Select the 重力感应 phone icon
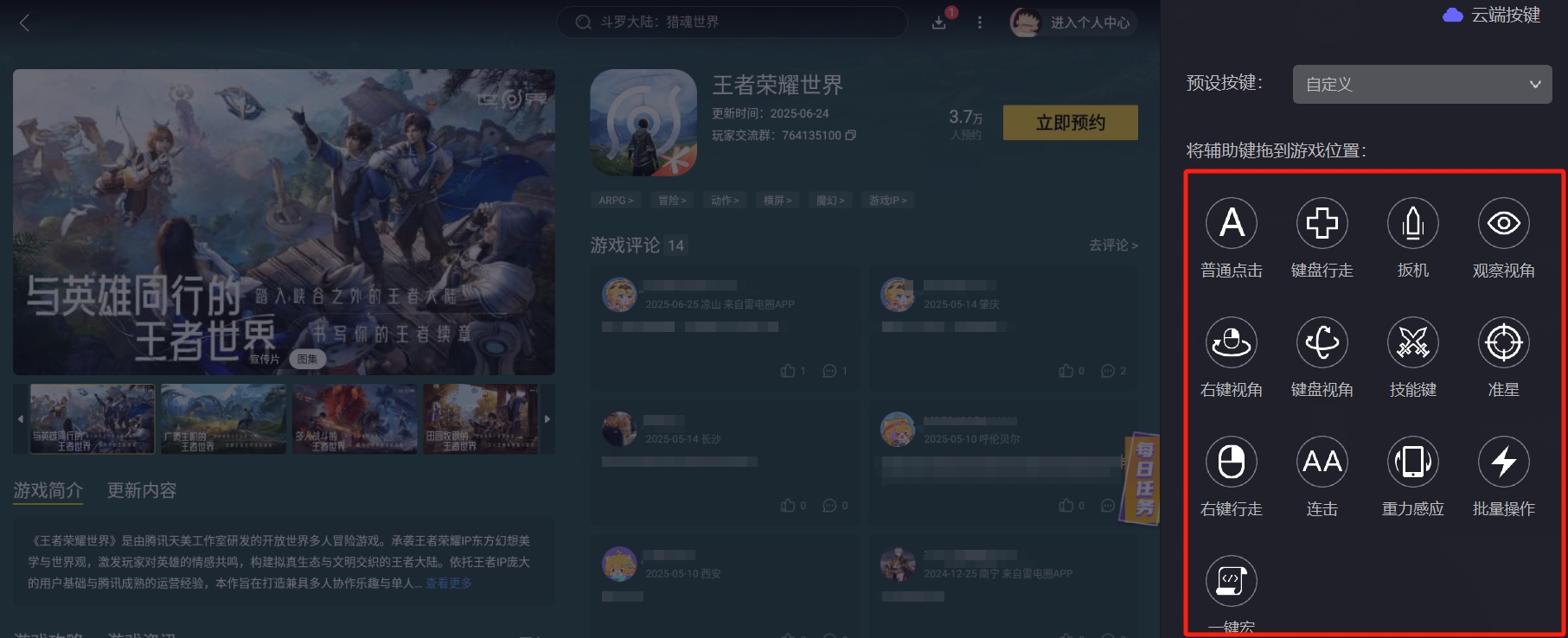This screenshot has height=638, width=1568. tap(1412, 462)
